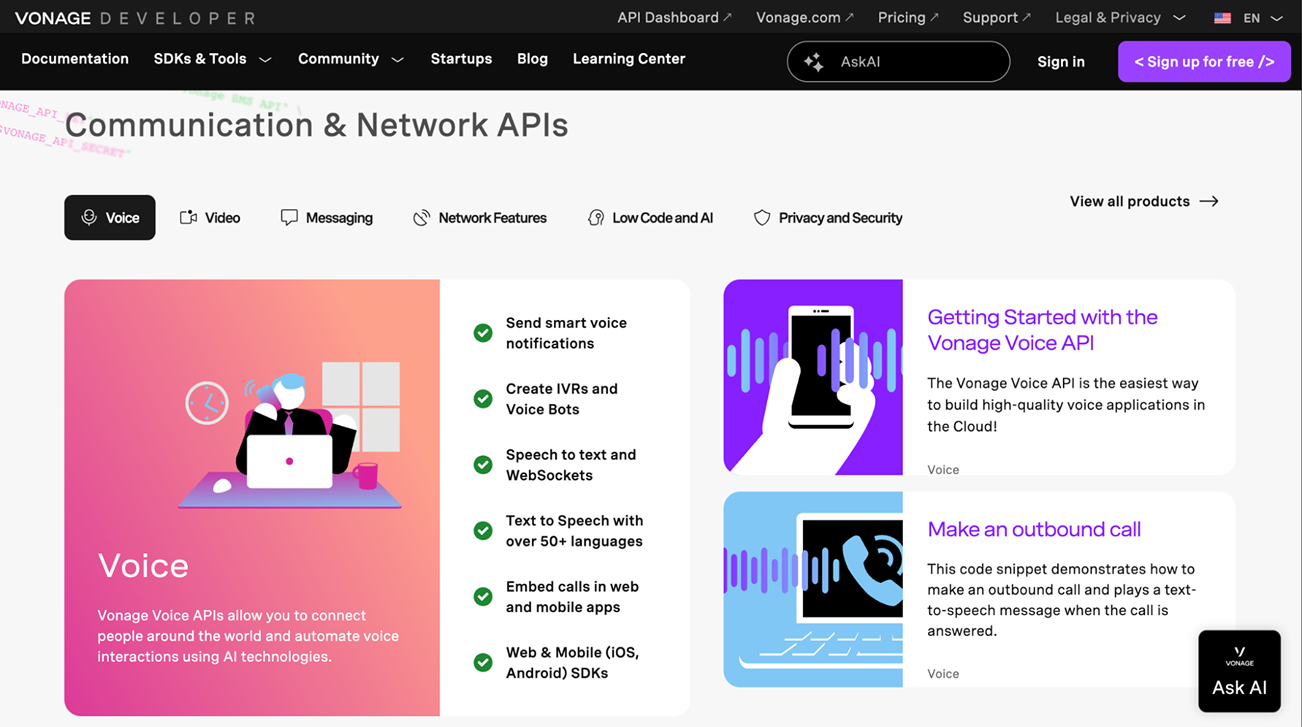
Task: Open the Make an outbound call article
Action: (1034, 529)
